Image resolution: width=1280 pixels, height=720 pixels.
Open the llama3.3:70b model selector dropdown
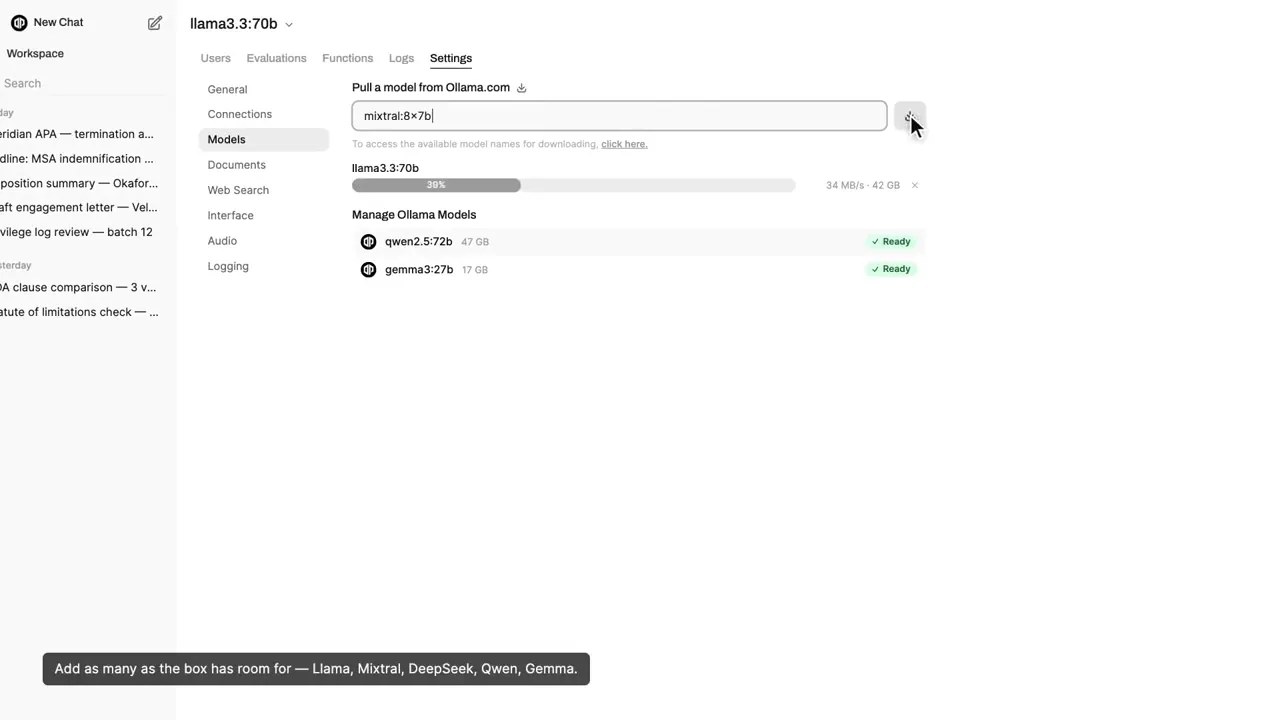(x=241, y=24)
